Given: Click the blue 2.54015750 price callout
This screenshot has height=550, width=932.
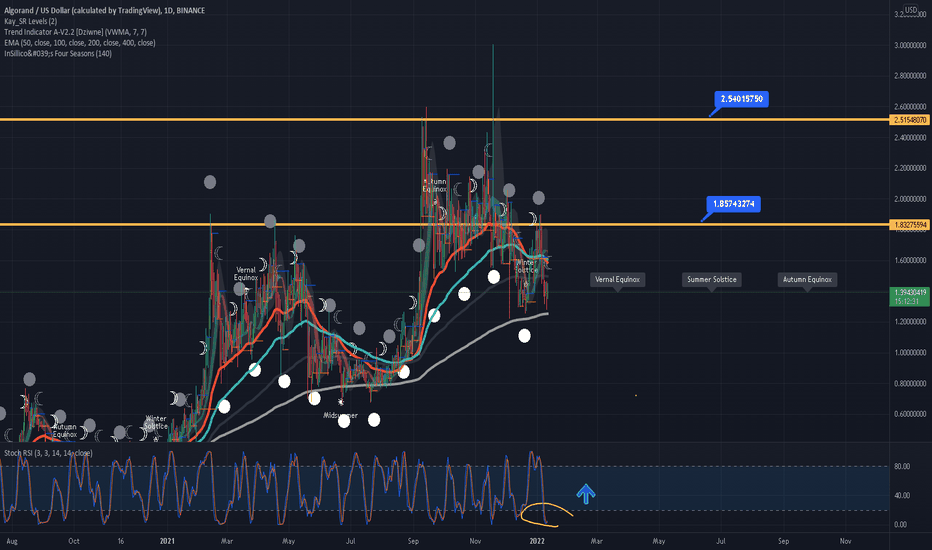Looking at the screenshot, I should tap(741, 99).
